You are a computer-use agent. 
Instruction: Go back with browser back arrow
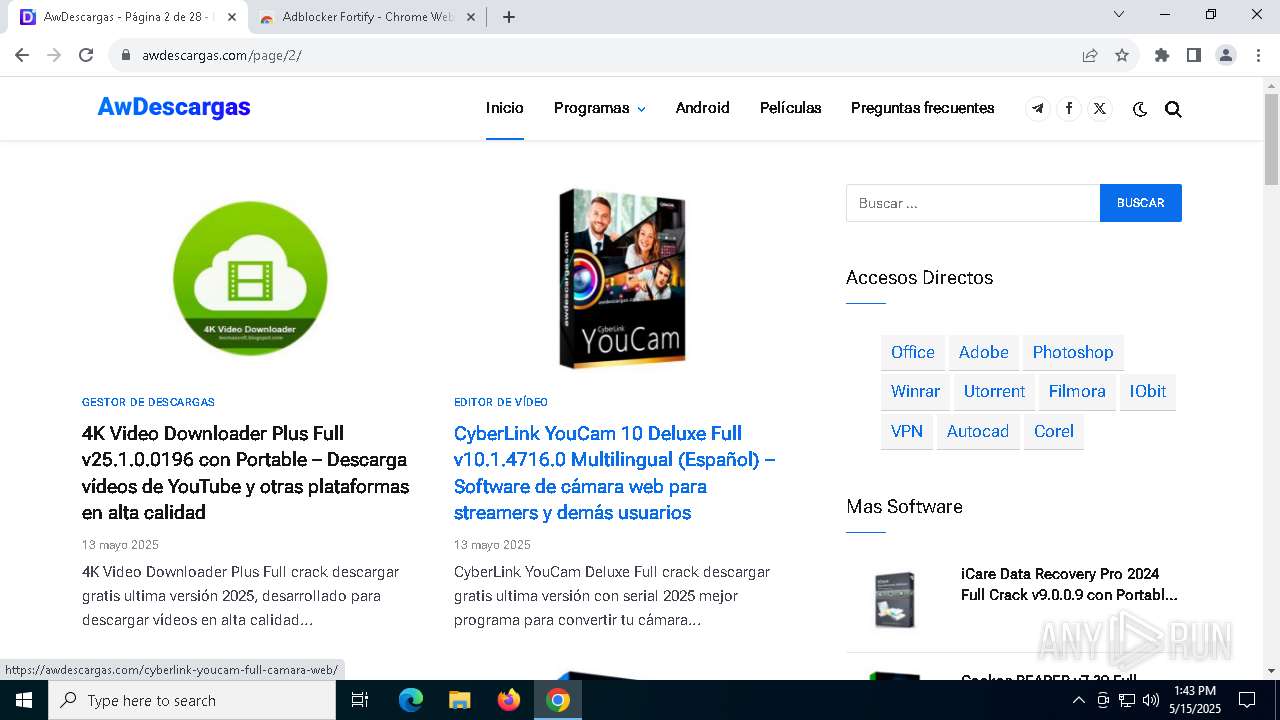coord(22,55)
